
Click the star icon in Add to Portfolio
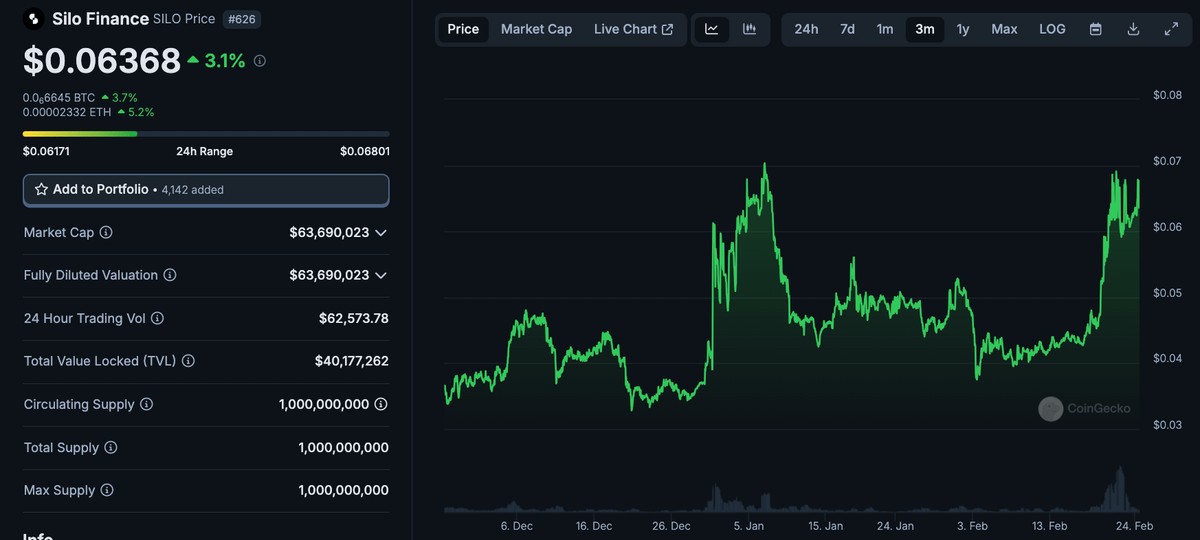(x=42, y=189)
